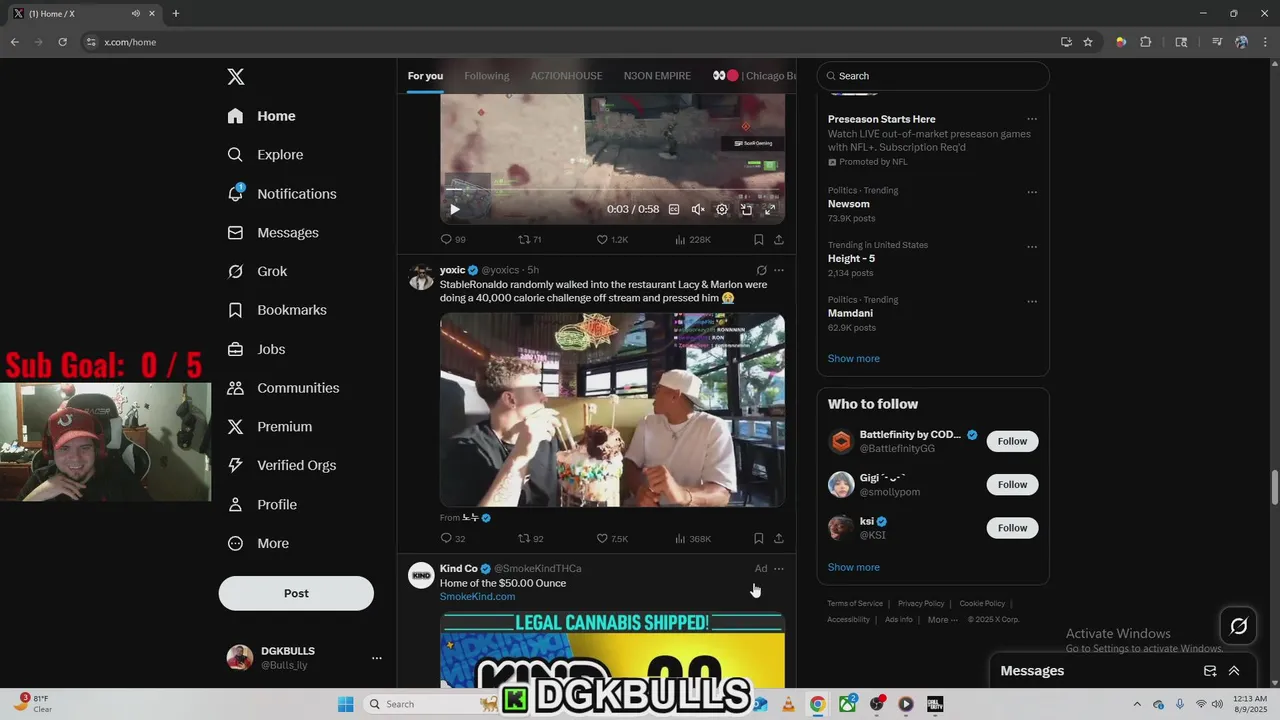Open DGKBULLS account options menu
The image size is (1280, 720).
pyautogui.click(x=376, y=658)
